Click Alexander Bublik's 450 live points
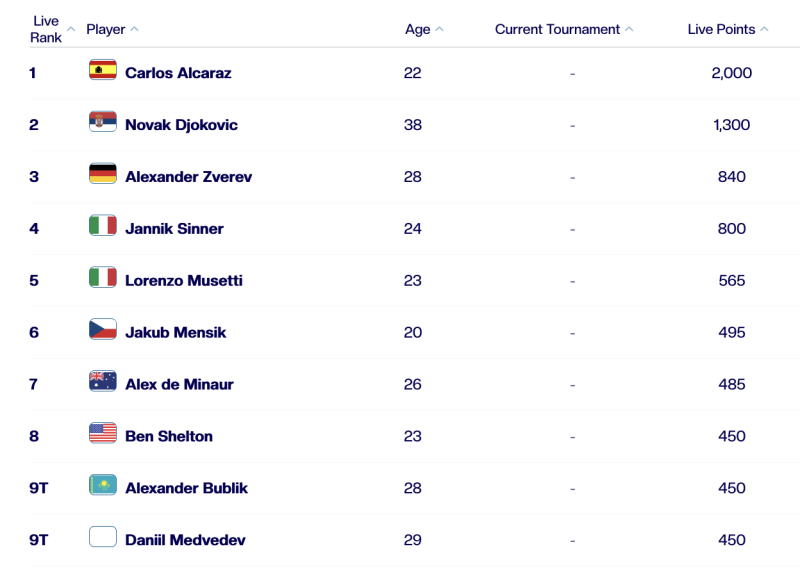800x583 pixels. (732, 488)
